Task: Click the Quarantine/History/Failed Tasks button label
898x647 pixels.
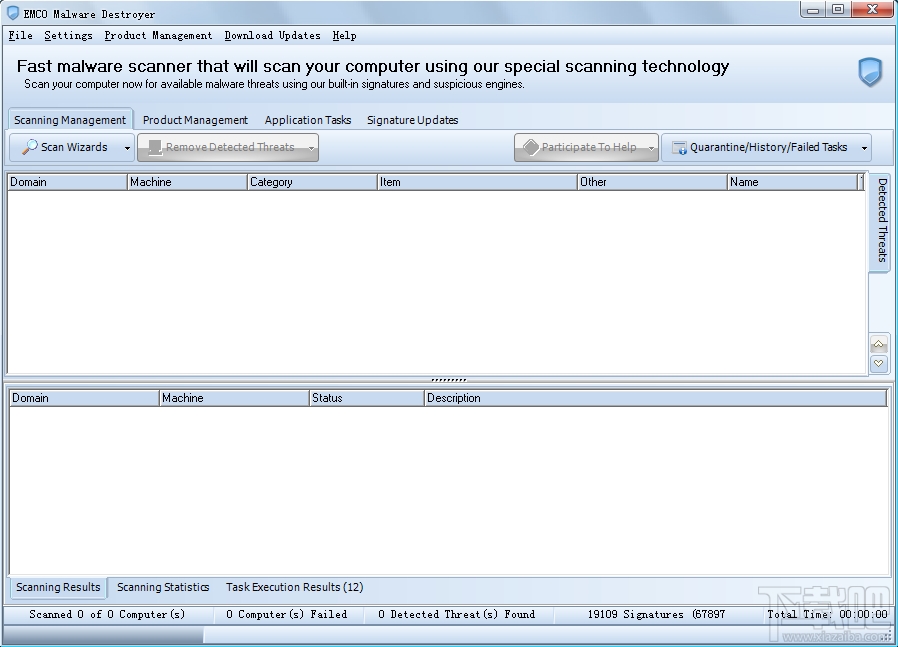Action: coord(768,147)
